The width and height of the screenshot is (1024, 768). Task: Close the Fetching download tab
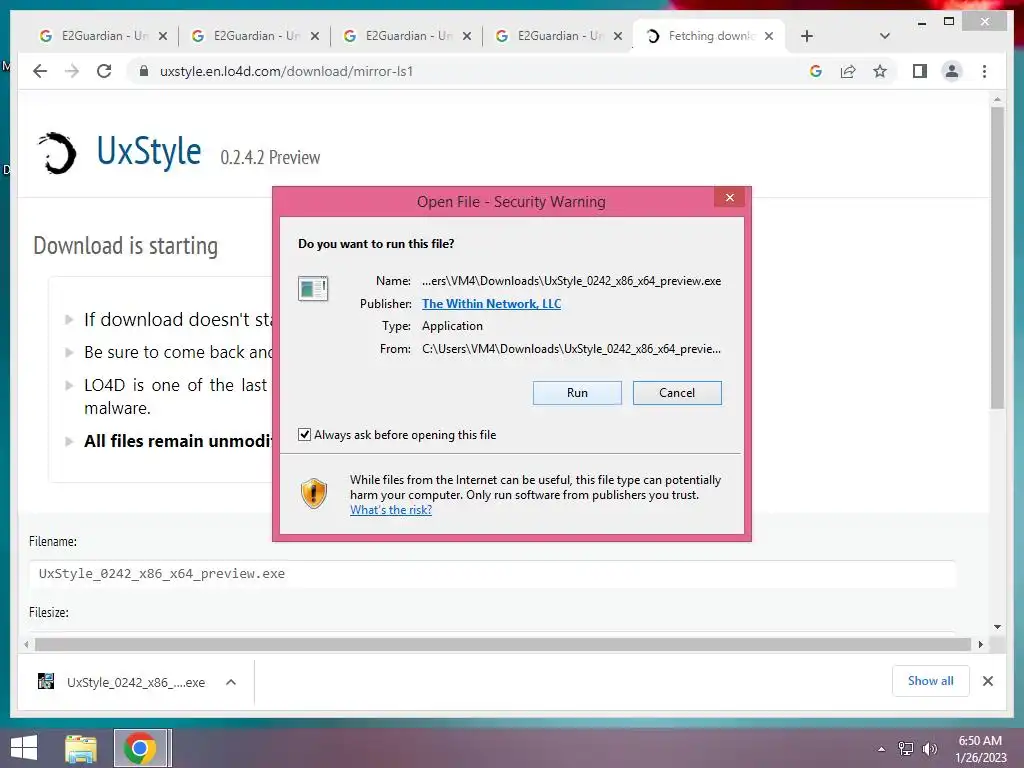(769, 36)
